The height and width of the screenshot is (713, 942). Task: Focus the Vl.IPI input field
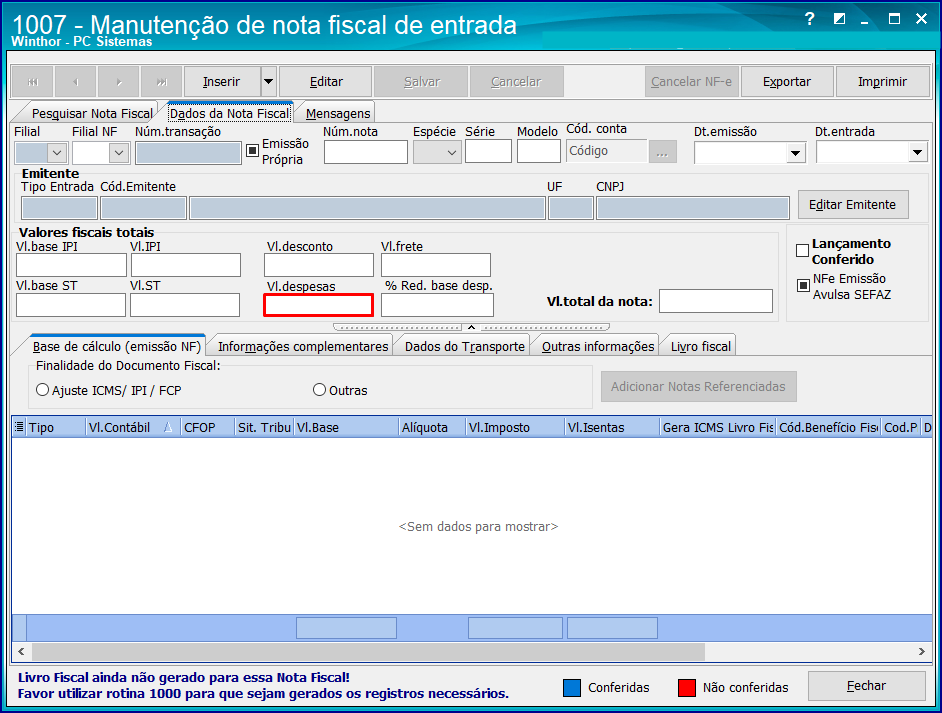[186, 265]
